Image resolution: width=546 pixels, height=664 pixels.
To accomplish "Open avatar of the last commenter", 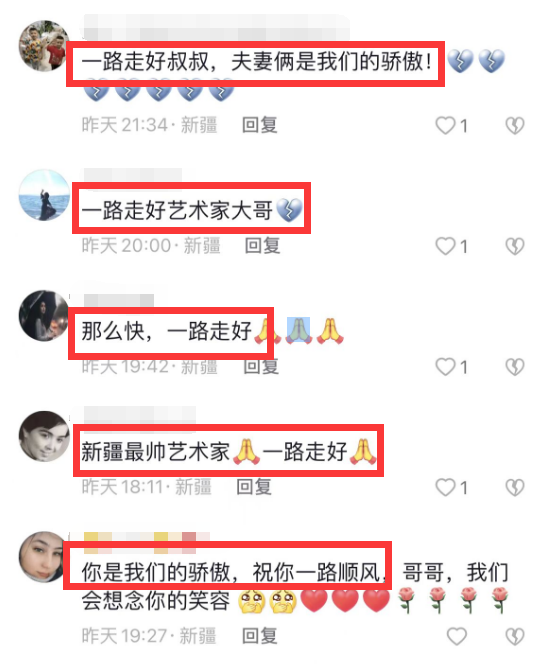I will (x=44, y=557).
